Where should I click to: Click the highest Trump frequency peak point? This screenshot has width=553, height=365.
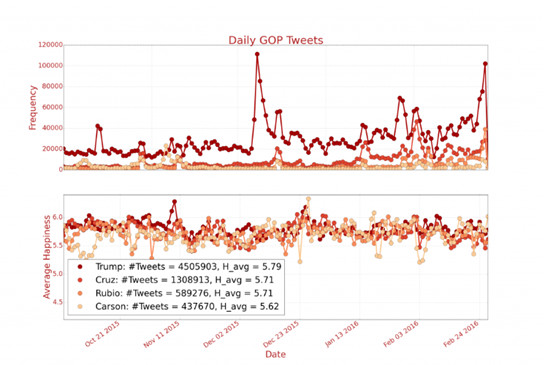pyautogui.click(x=257, y=54)
